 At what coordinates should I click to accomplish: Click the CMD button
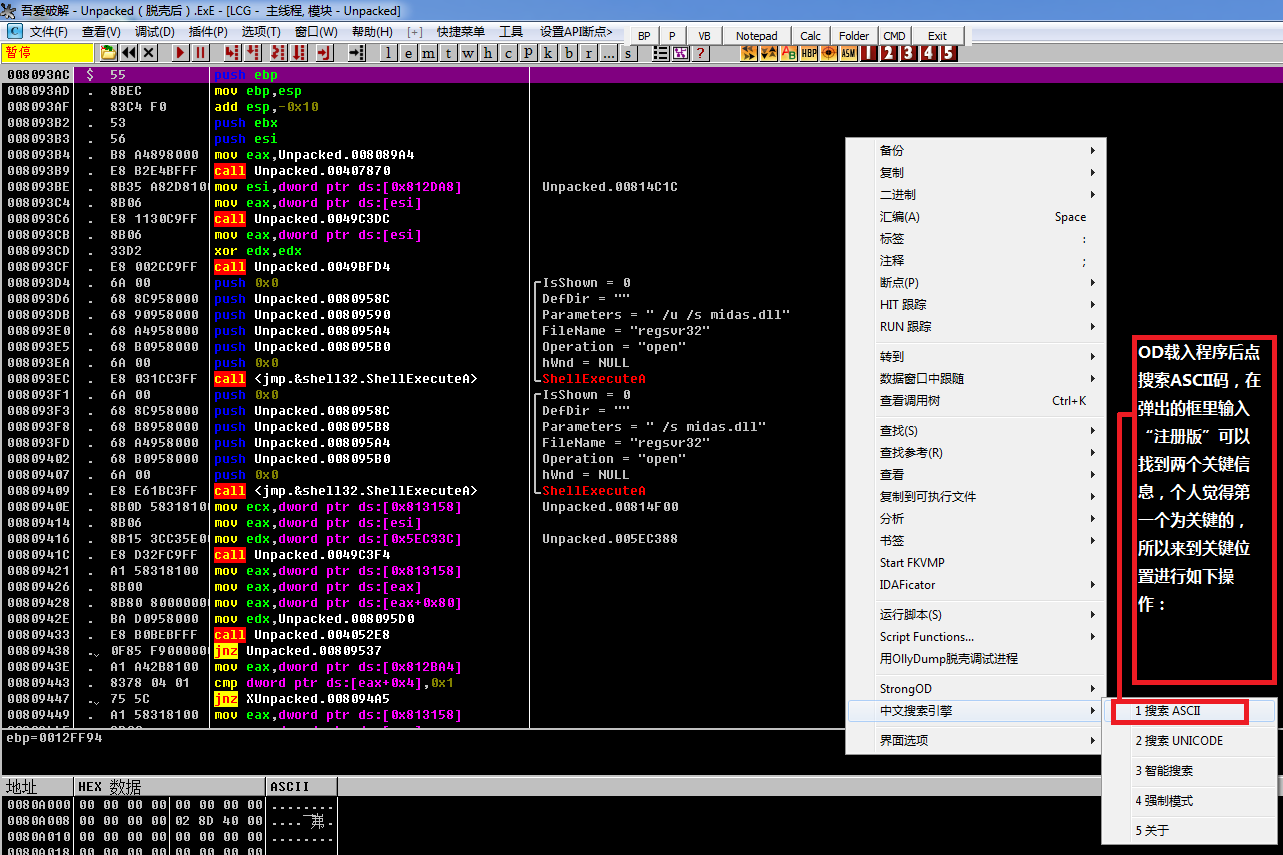(894, 35)
